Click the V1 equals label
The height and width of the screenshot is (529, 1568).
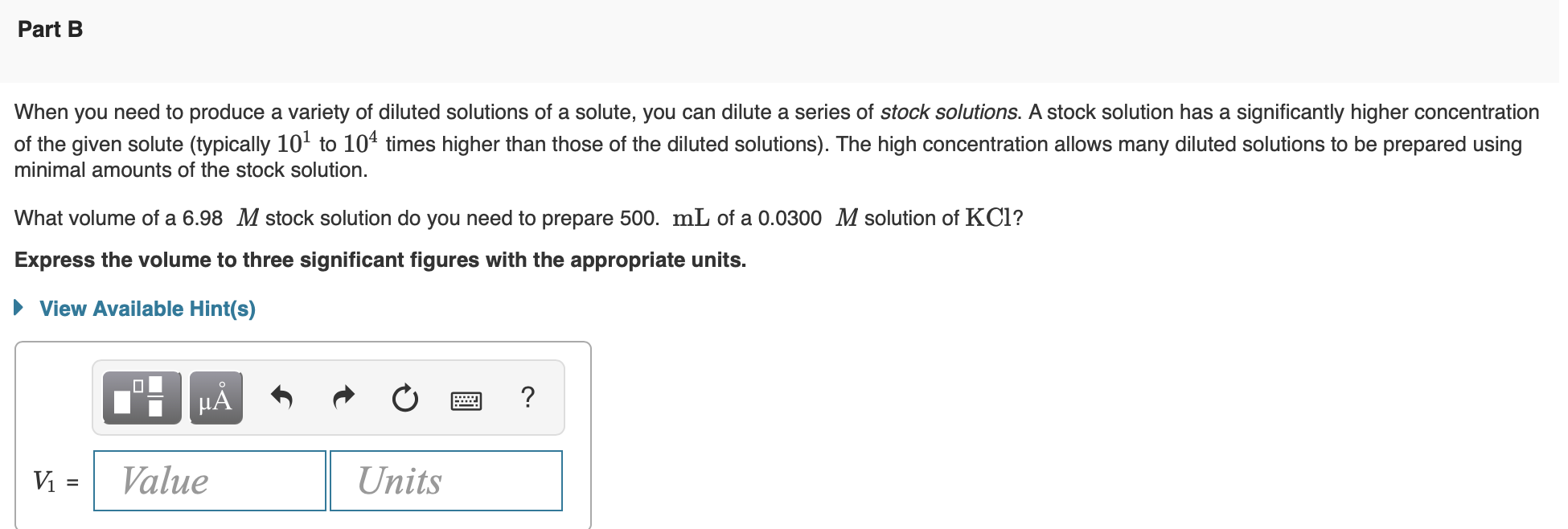pyautogui.click(x=55, y=480)
